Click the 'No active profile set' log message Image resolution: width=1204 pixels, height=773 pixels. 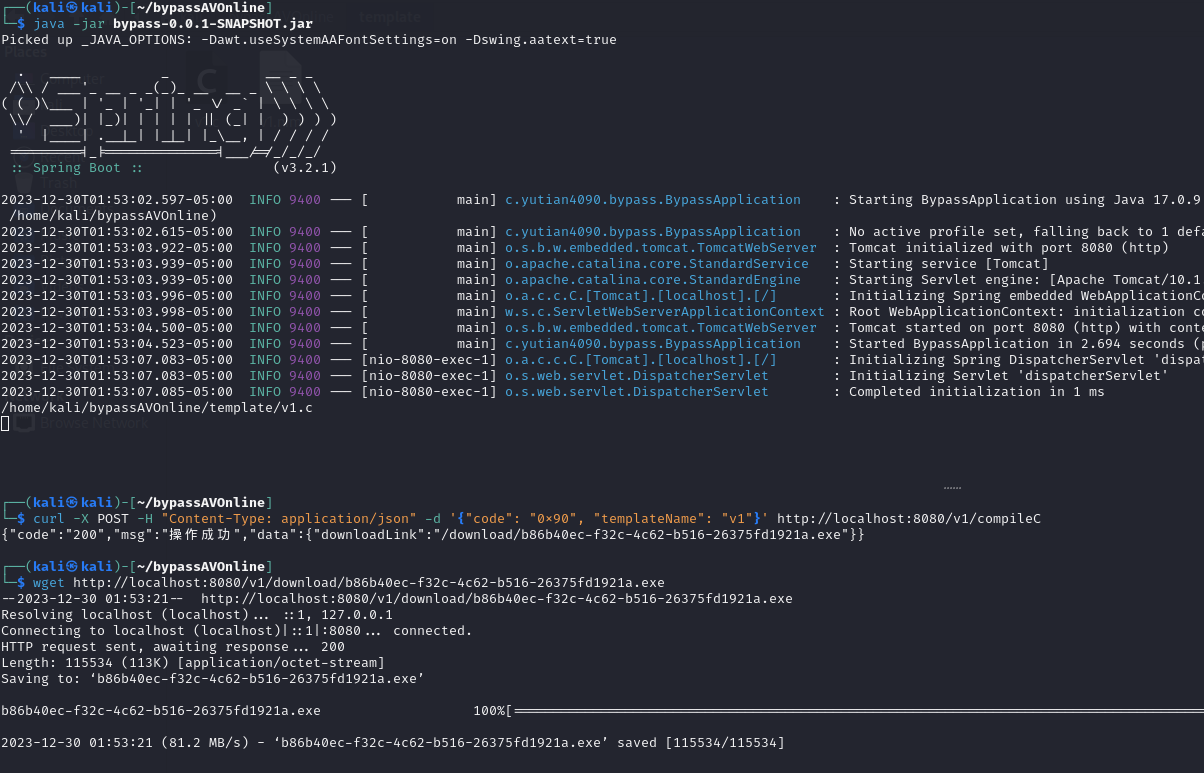point(1026,232)
